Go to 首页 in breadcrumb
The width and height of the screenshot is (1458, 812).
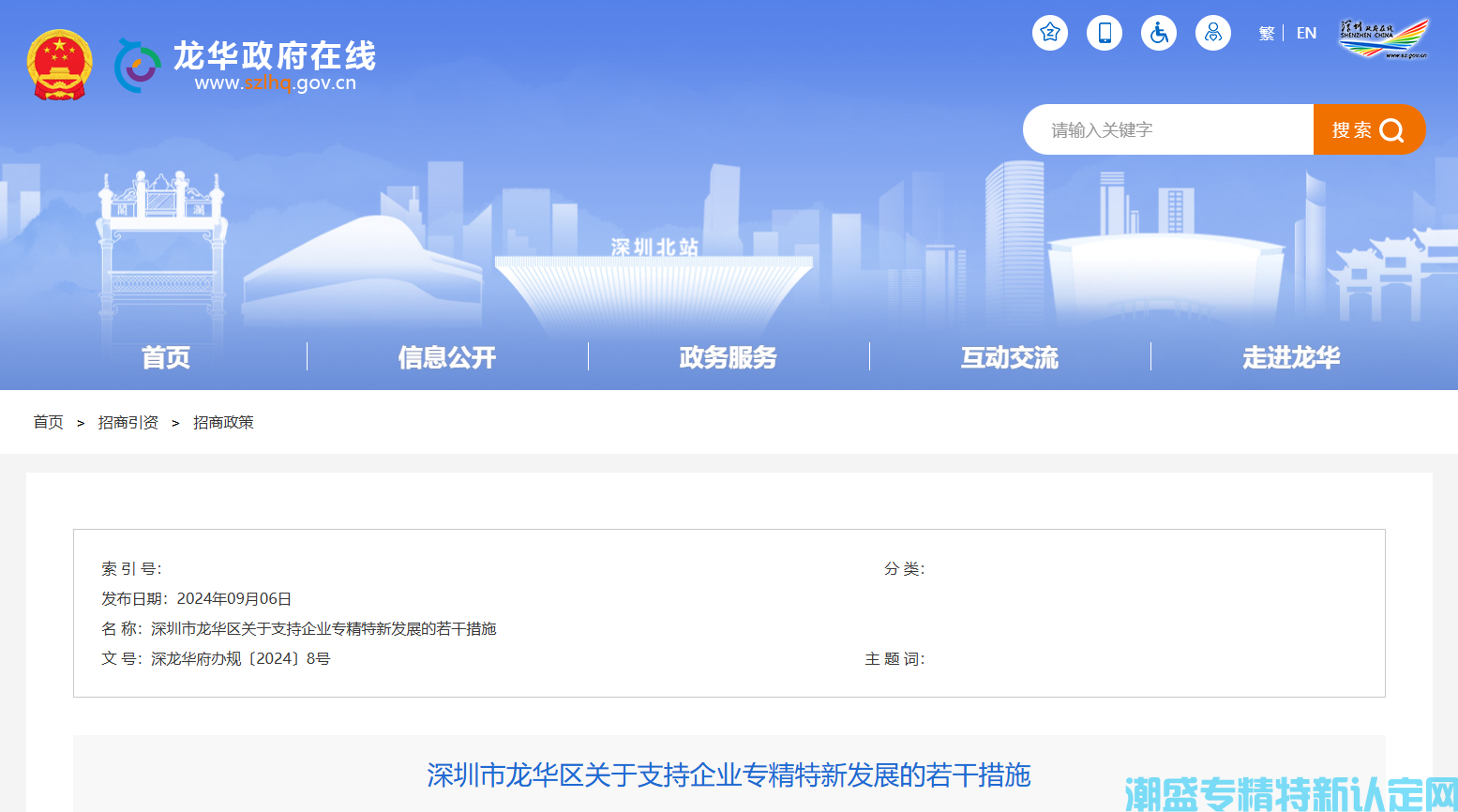49,422
